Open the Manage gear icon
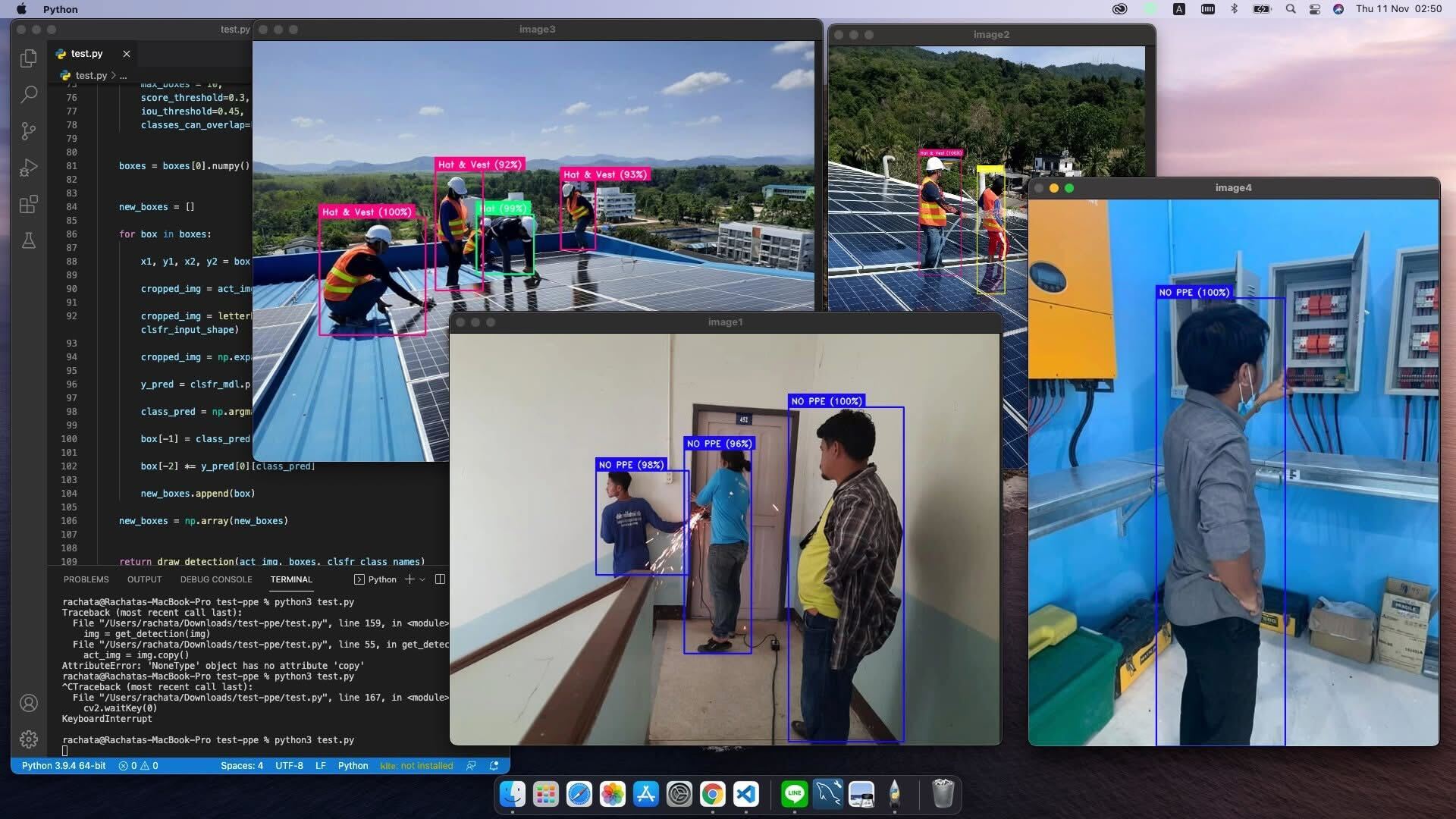 (28, 739)
